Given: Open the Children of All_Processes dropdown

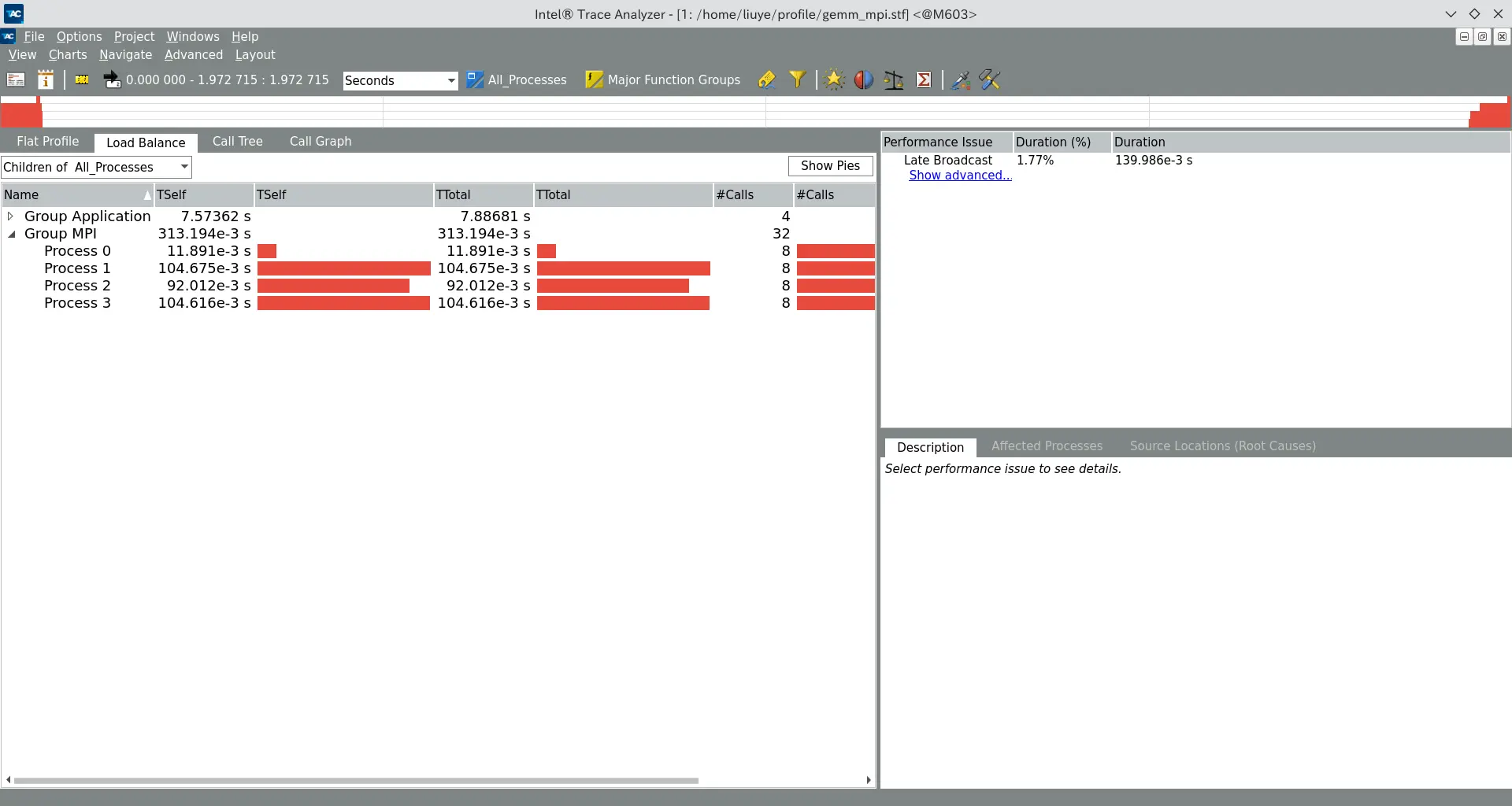Looking at the screenshot, I should point(96,167).
